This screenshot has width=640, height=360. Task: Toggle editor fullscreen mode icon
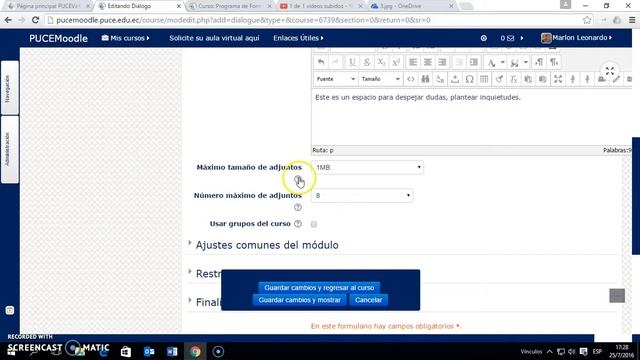558,79
